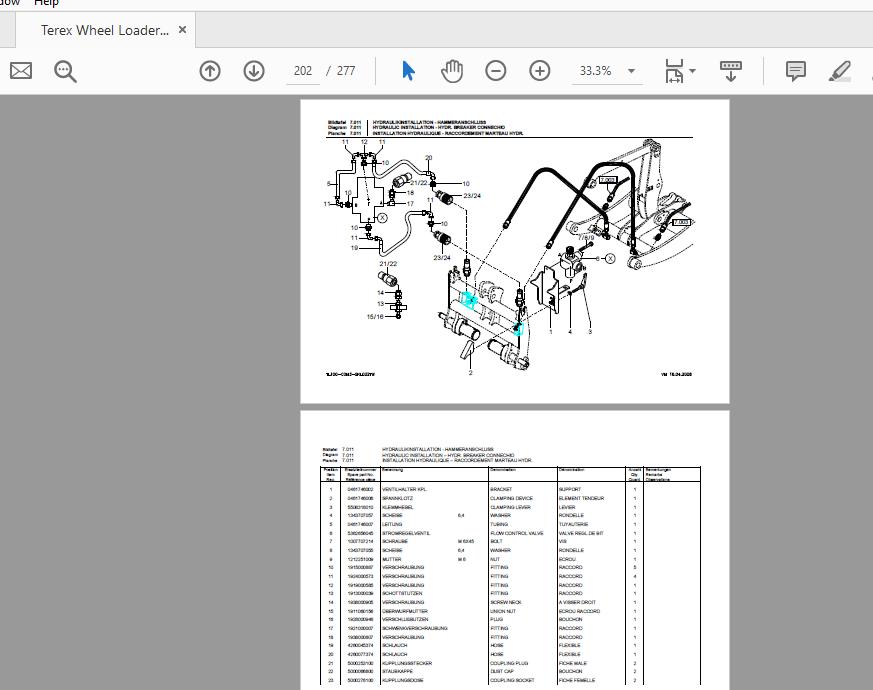Open the Help menu
873x690 pixels.
click(46, 4)
